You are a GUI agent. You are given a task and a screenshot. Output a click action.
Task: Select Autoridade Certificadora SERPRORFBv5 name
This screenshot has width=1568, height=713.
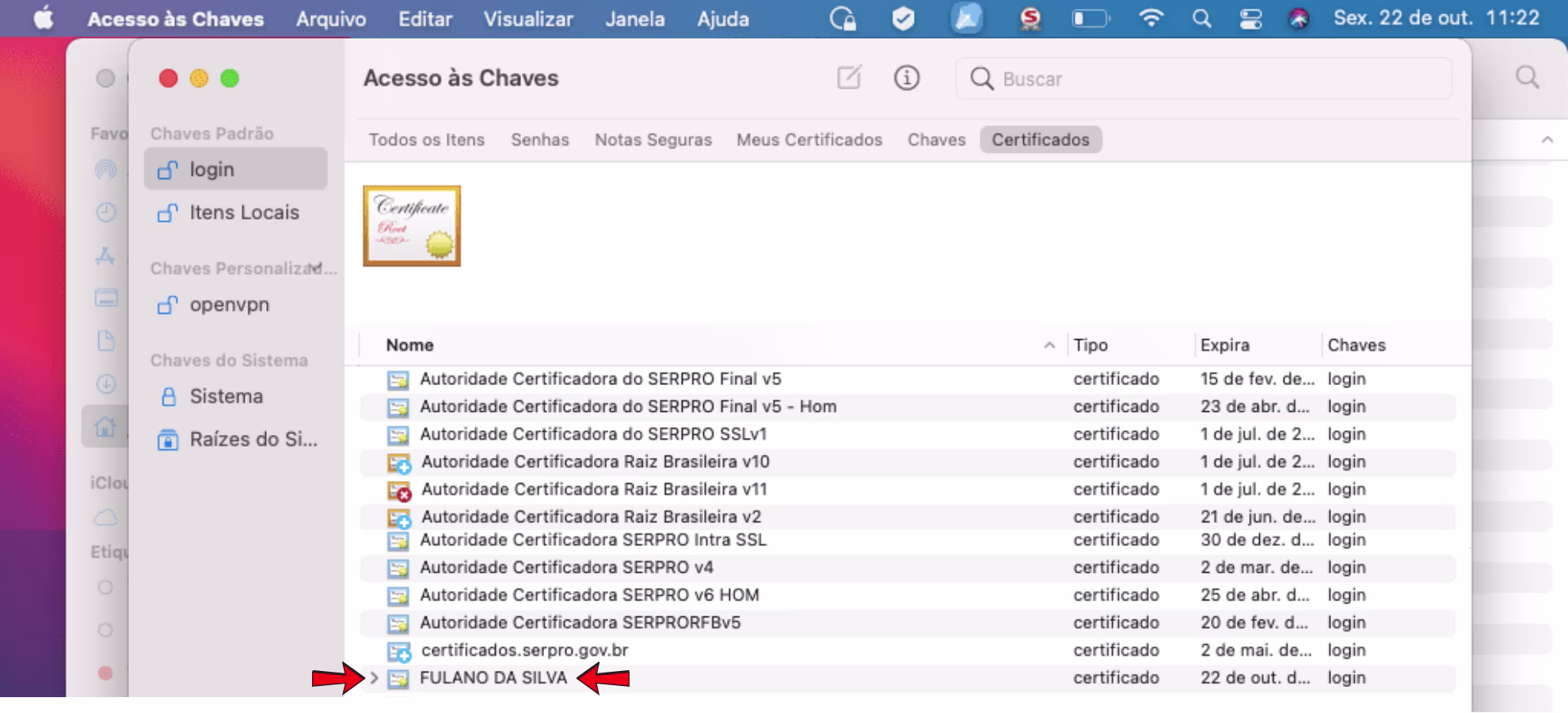point(580,622)
